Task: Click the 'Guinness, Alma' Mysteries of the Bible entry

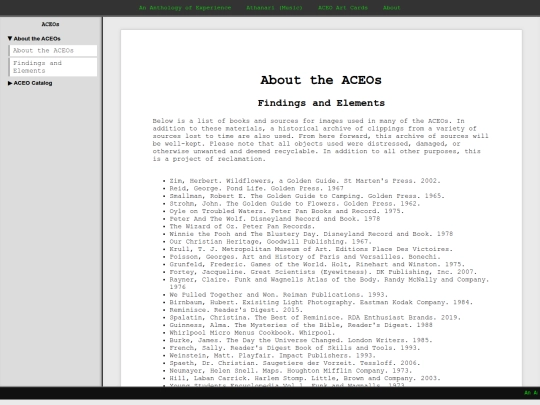Action: (301, 325)
